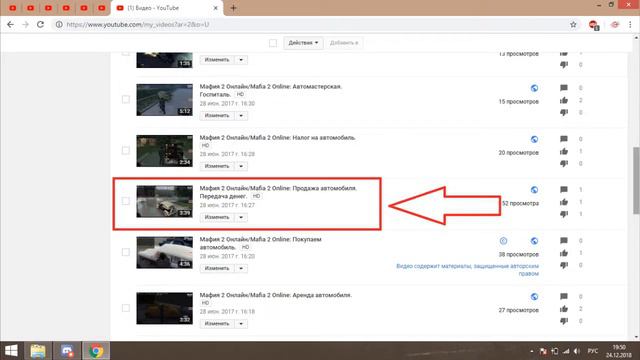The image size is (640, 360).
Task: Open copyright notice link 'Видео содержит материалы'
Action: click(x=467, y=270)
